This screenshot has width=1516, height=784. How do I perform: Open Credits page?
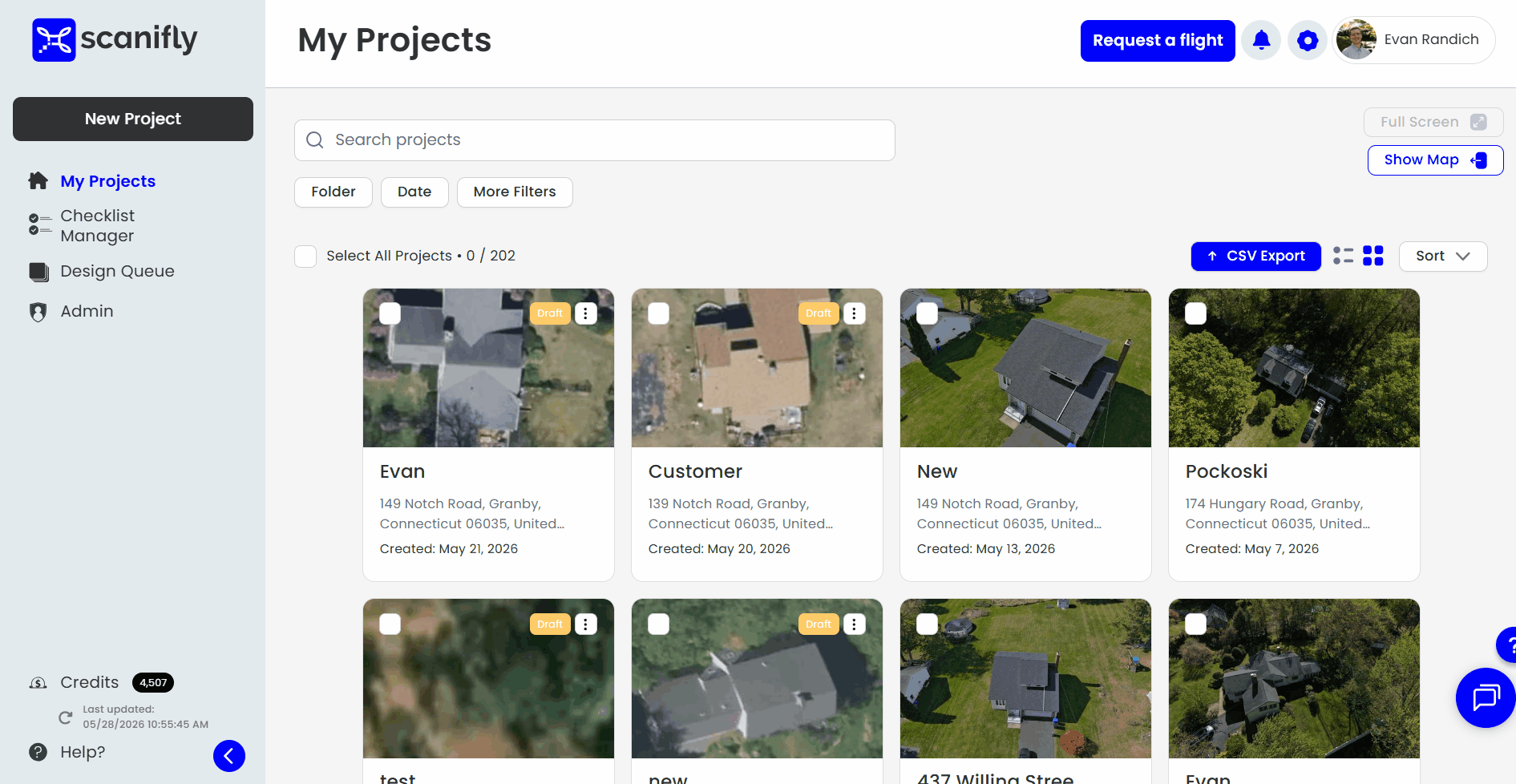pyautogui.click(x=90, y=683)
